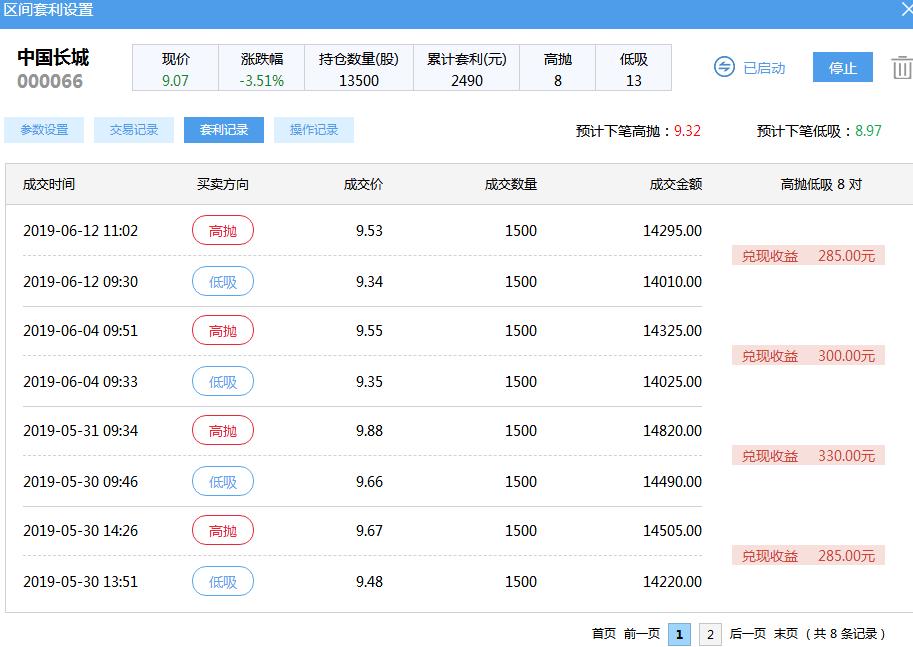Click the 高抛 badge dated 2019-05-31
The height and width of the screenshot is (647, 913).
(x=222, y=431)
